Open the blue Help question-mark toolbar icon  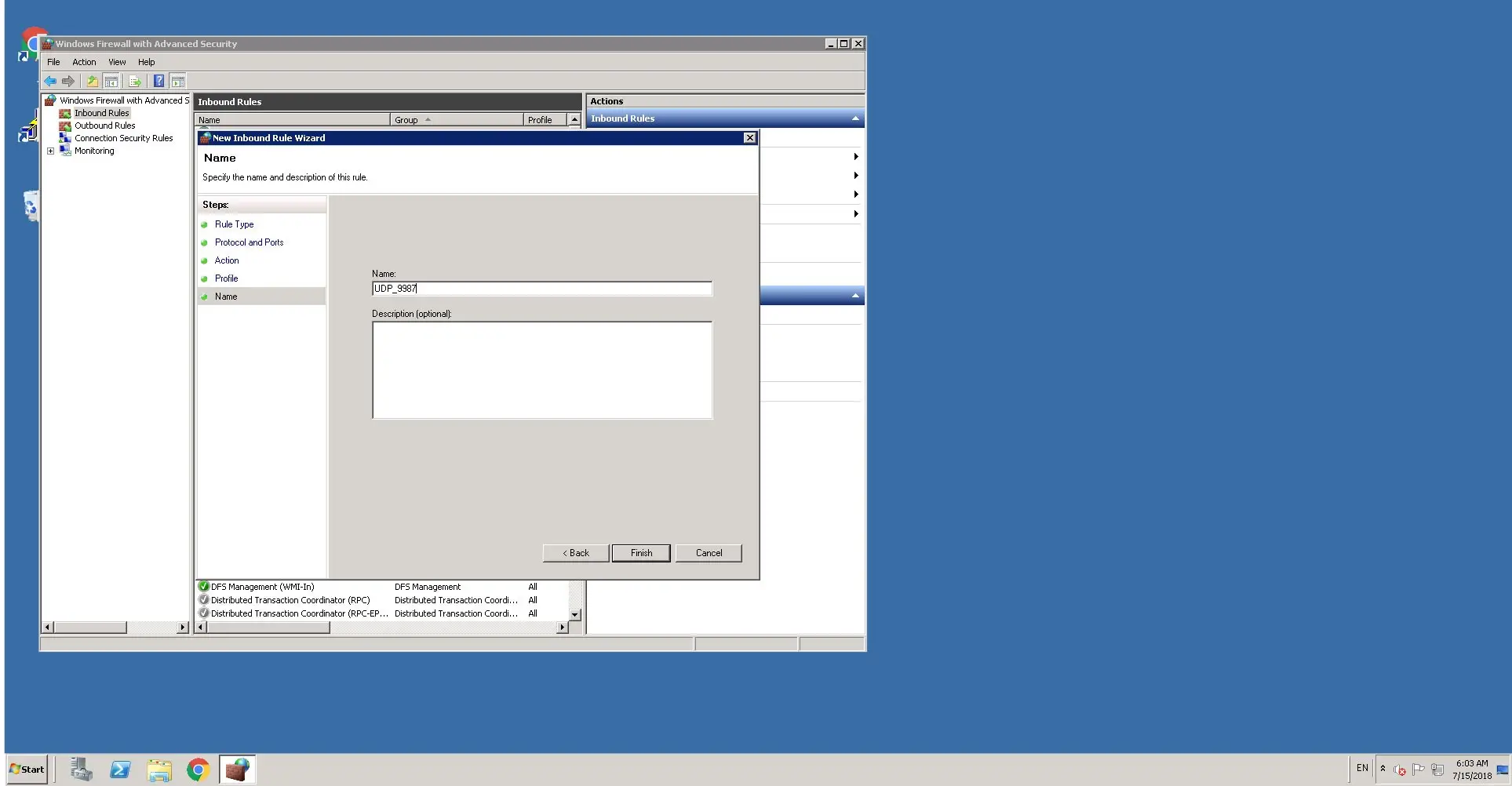click(158, 81)
